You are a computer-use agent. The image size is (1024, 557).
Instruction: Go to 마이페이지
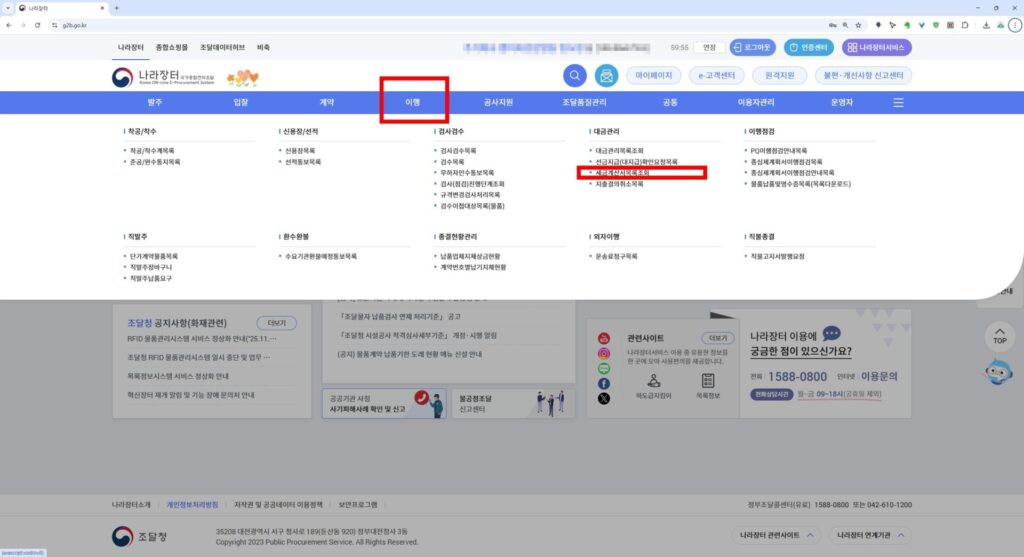click(654, 76)
